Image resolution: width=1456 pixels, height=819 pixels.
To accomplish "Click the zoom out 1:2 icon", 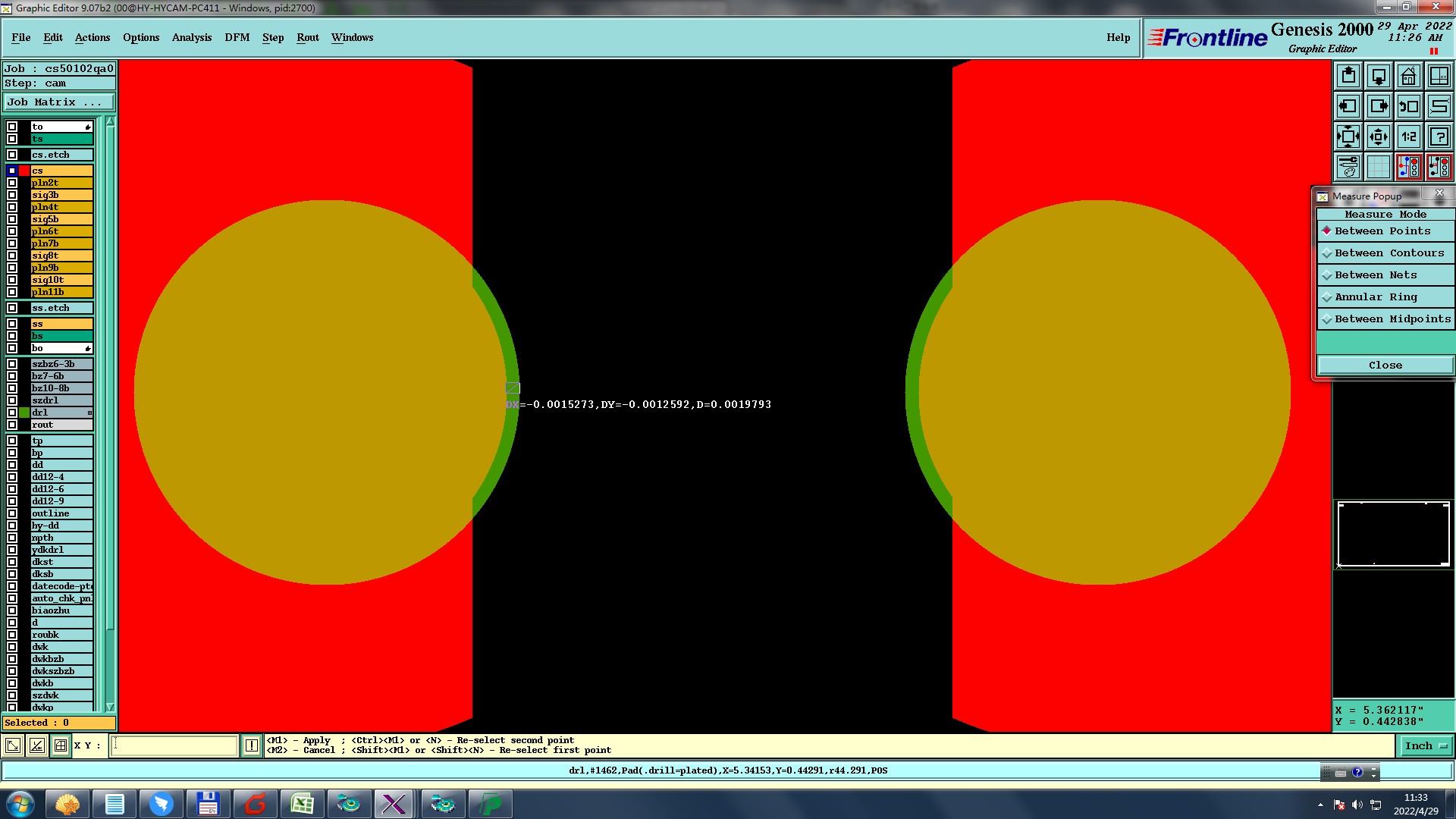I will (x=1408, y=136).
